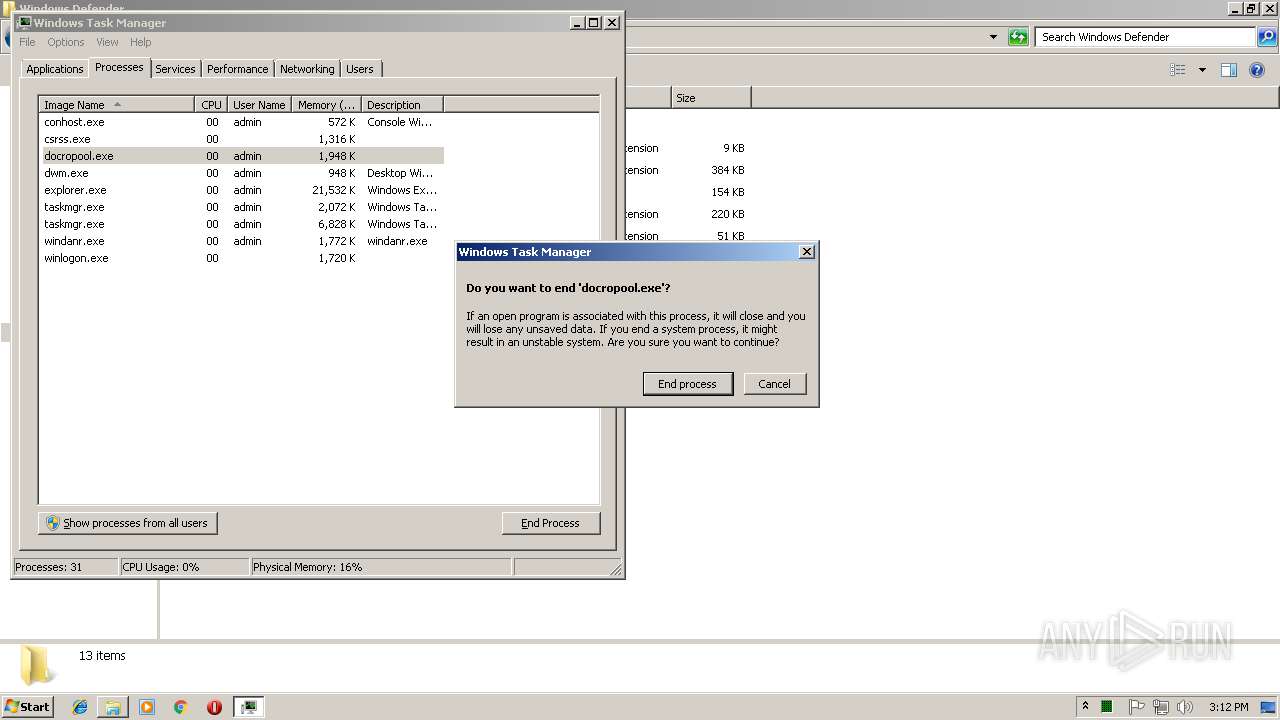Open the Options menu in Task Manager
This screenshot has width=1280, height=720.
click(x=66, y=42)
